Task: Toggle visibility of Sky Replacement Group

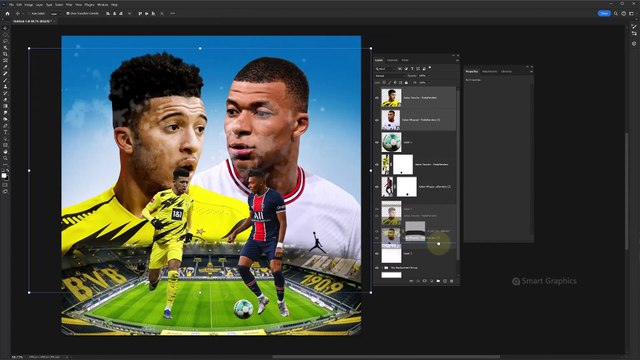Action: 377,268
